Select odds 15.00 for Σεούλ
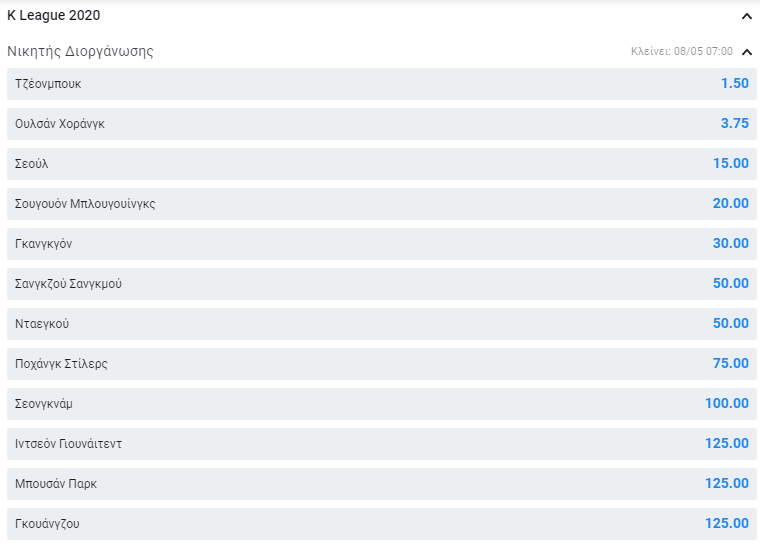Screen dimensions: 760x547 (731, 163)
